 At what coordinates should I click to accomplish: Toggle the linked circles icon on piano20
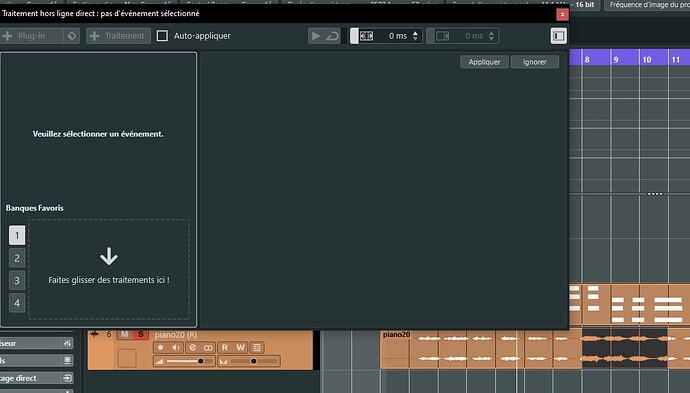pyautogui.click(x=208, y=347)
